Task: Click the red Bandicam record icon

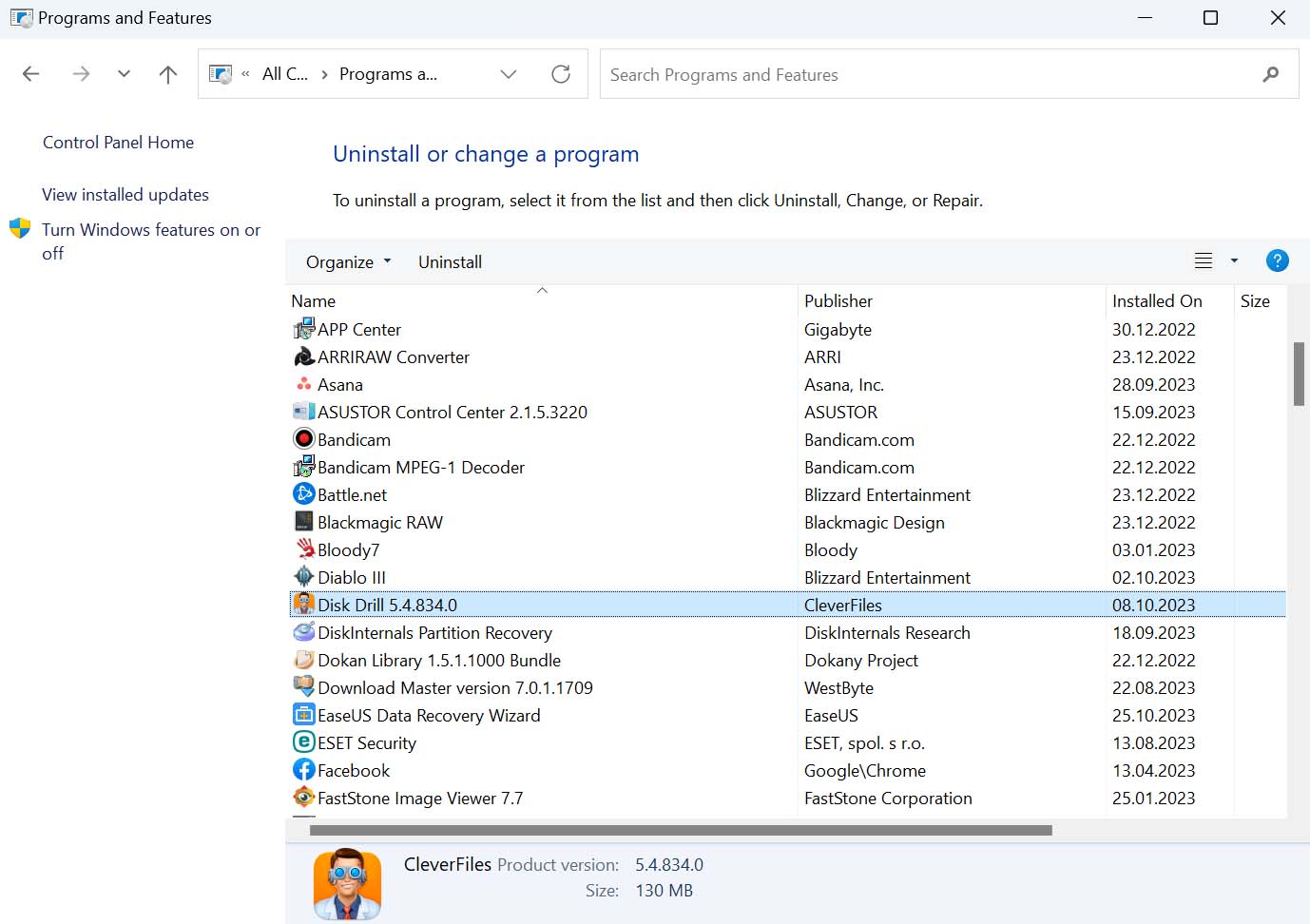Action: (303, 439)
